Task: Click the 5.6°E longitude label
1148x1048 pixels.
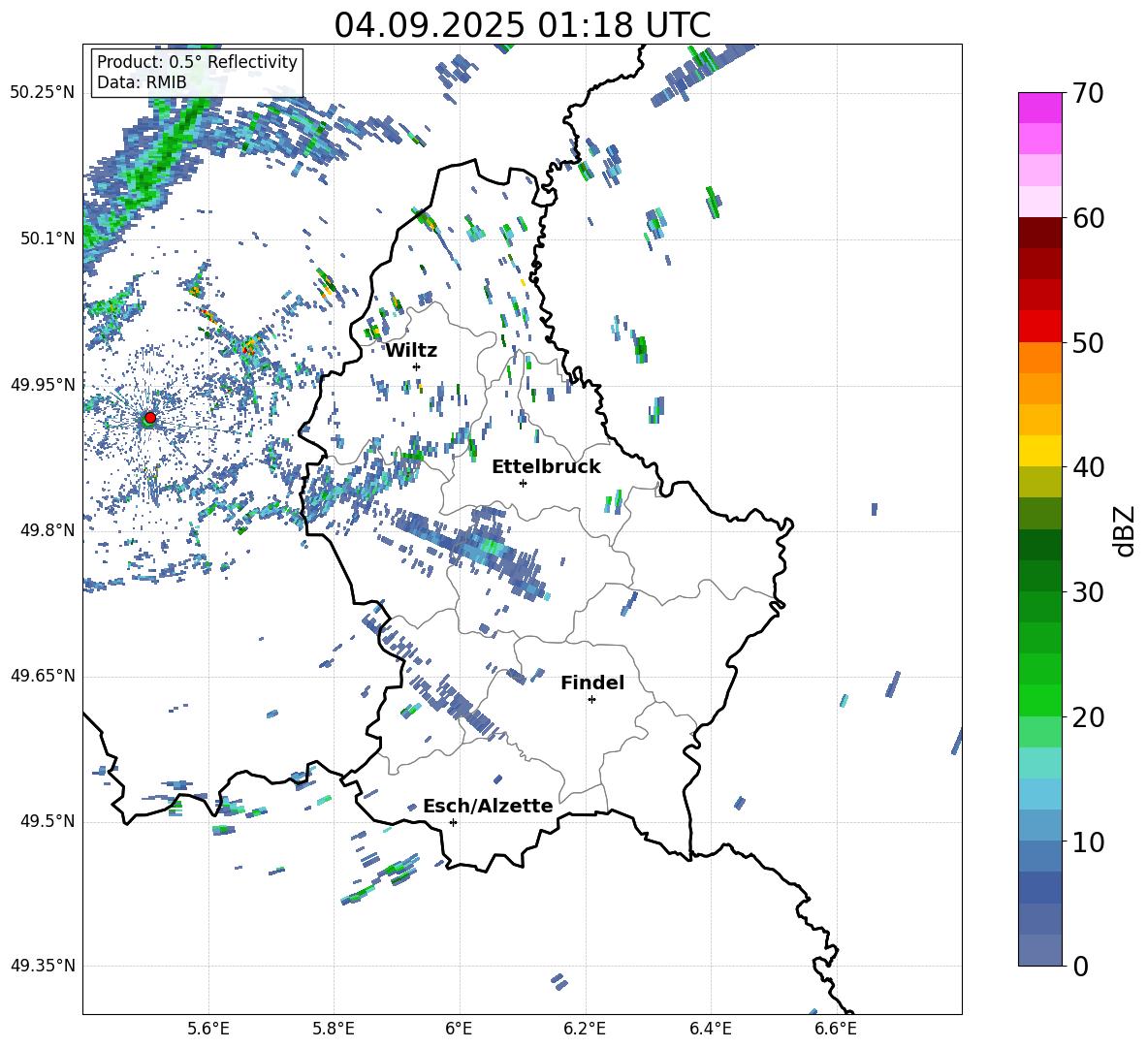Action: coord(207,1029)
